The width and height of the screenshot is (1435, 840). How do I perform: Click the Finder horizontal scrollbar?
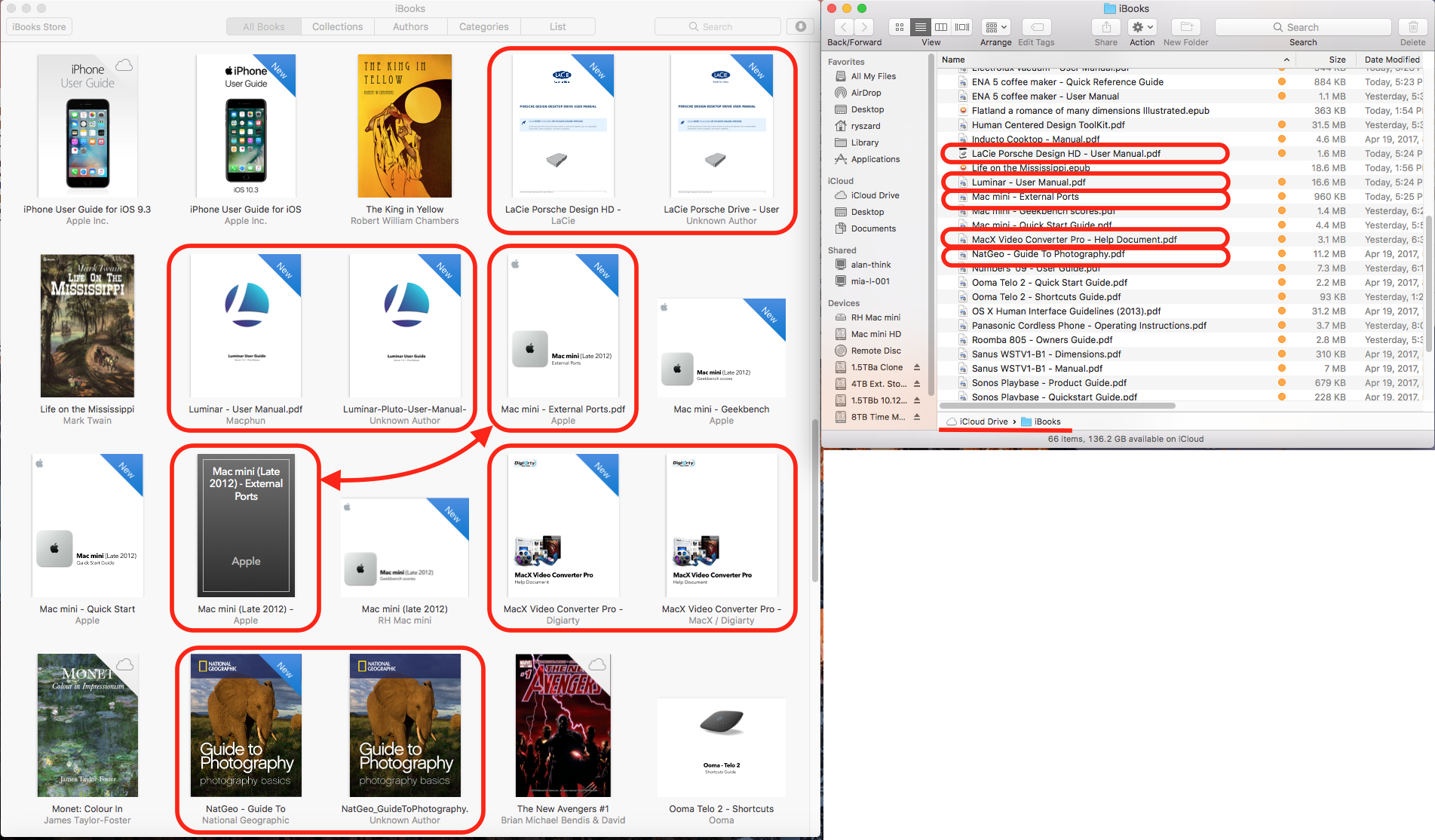[x=1058, y=406]
